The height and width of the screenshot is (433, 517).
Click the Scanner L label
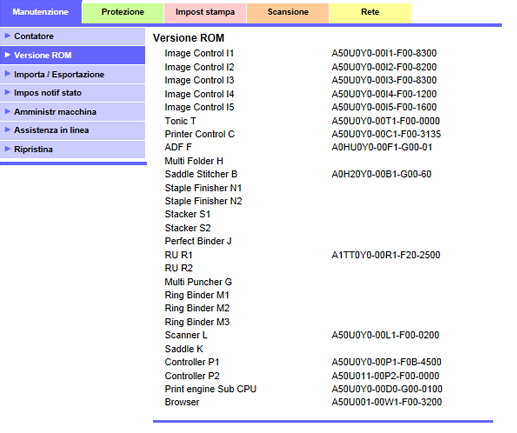pos(186,335)
